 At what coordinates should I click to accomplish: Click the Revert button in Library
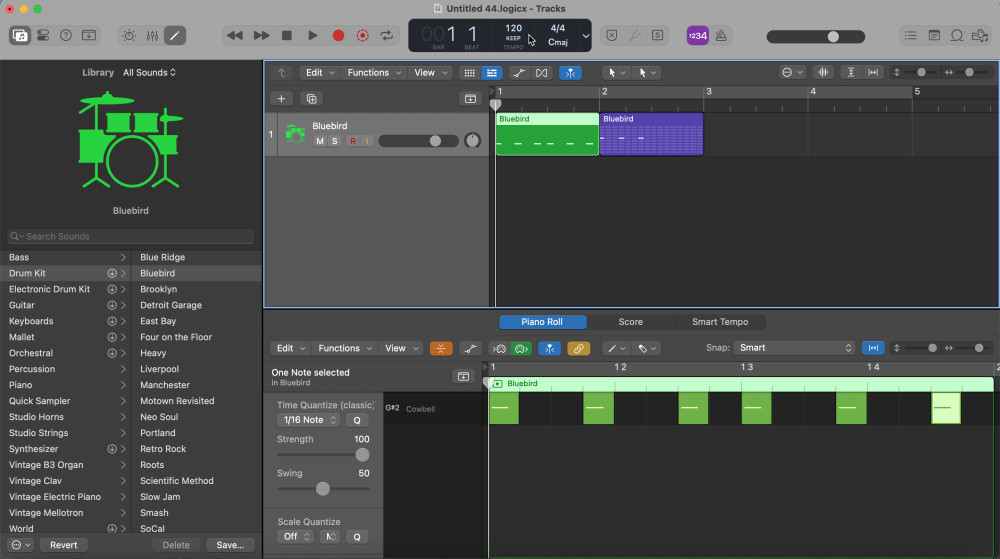click(x=63, y=545)
